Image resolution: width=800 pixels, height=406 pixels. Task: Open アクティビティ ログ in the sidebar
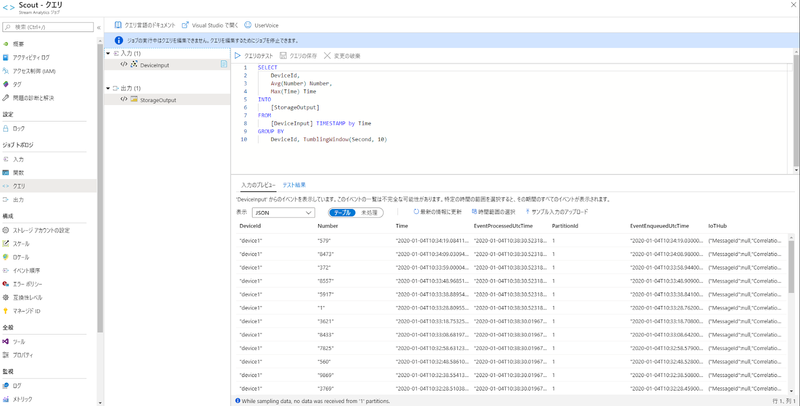click(x=33, y=57)
